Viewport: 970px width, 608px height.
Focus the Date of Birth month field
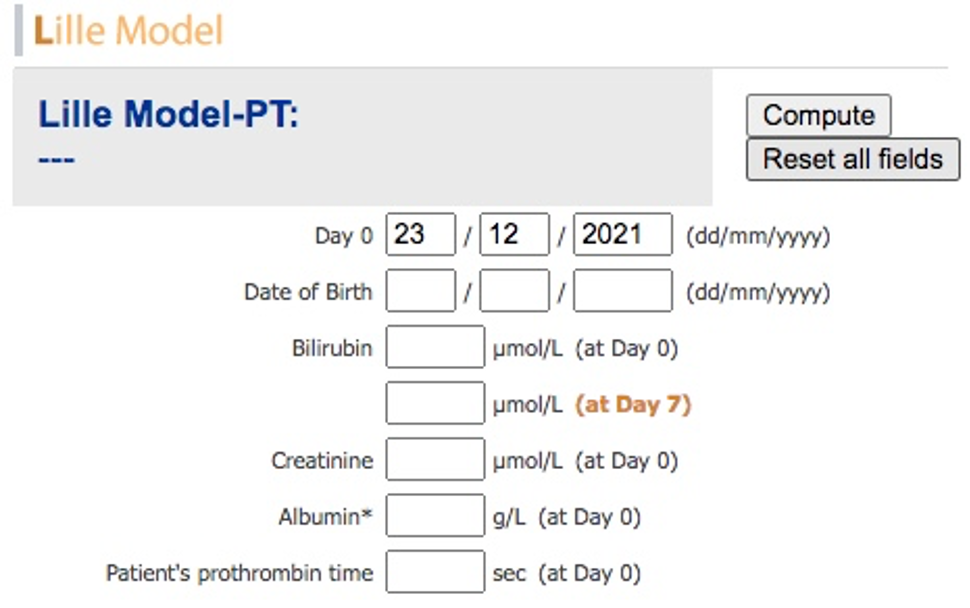[x=514, y=290]
